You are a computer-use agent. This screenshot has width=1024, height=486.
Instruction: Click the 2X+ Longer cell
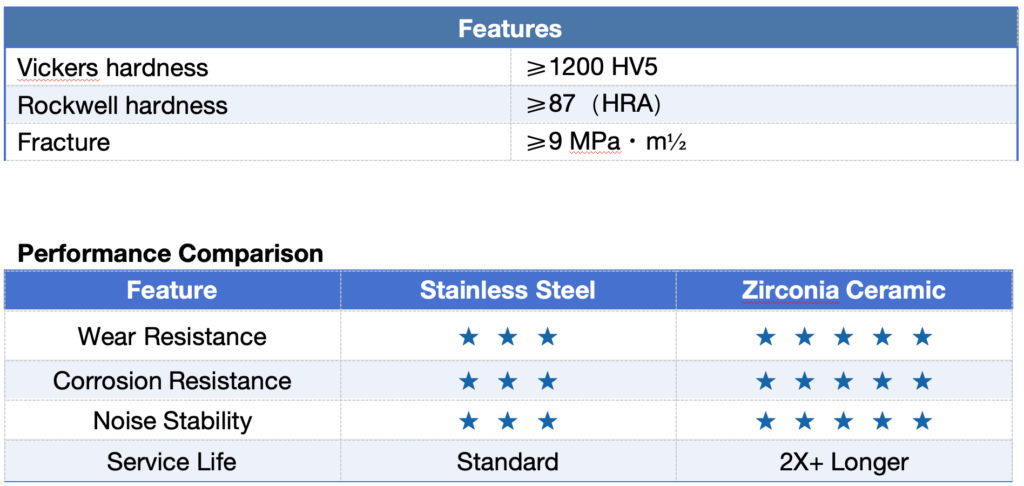pyautogui.click(x=844, y=462)
